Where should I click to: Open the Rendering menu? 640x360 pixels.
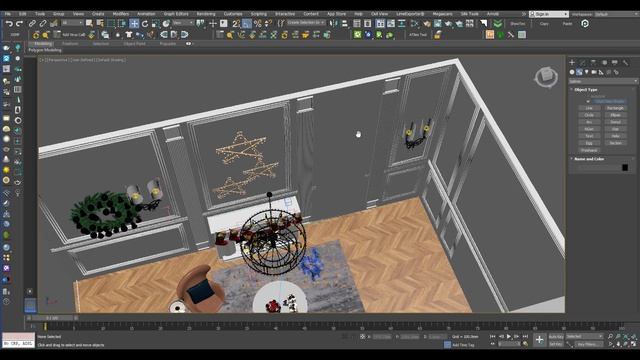pos(206,14)
